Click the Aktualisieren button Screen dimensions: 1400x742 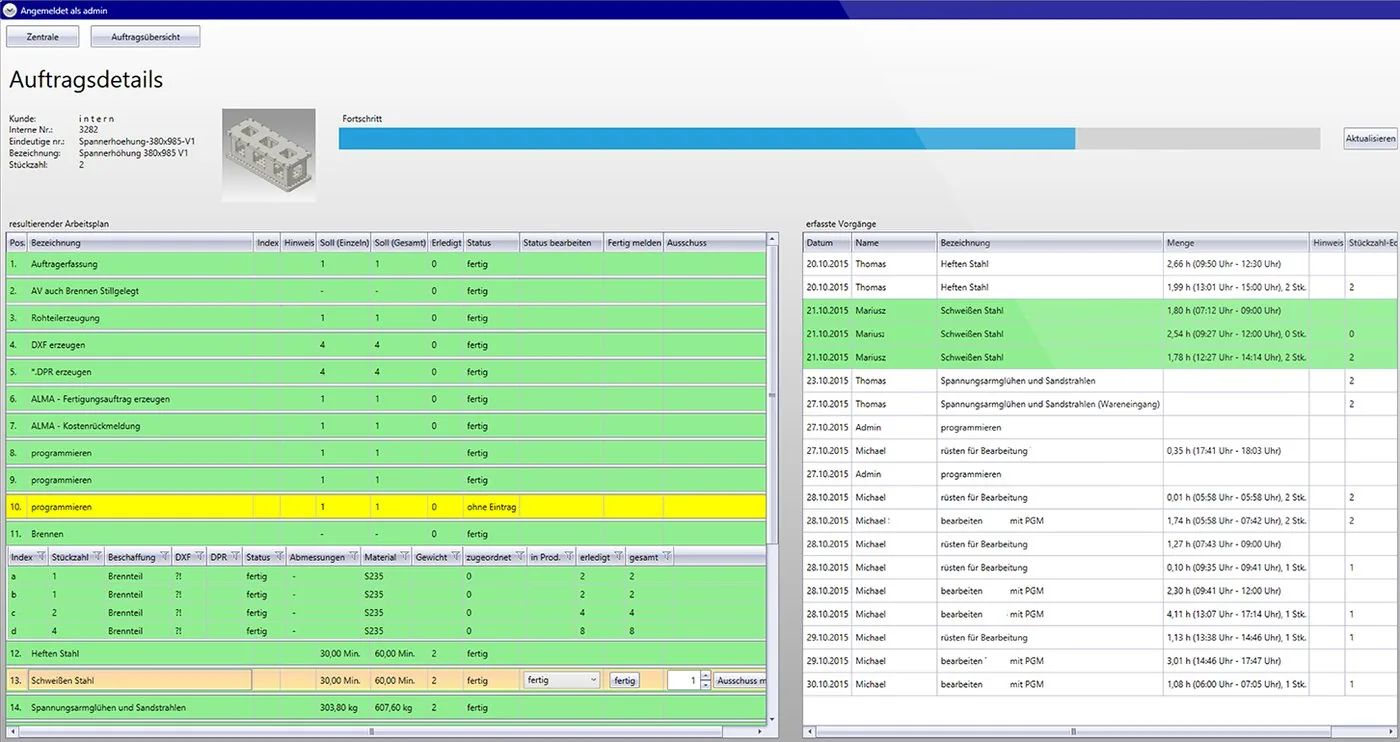1370,139
